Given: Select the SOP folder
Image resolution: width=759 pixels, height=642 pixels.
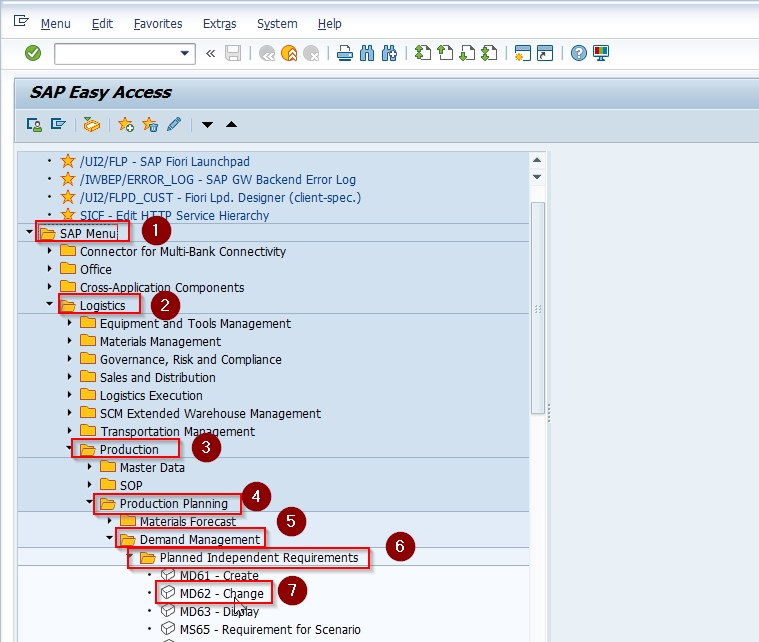Looking at the screenshot, I should (x=131, y=485).
